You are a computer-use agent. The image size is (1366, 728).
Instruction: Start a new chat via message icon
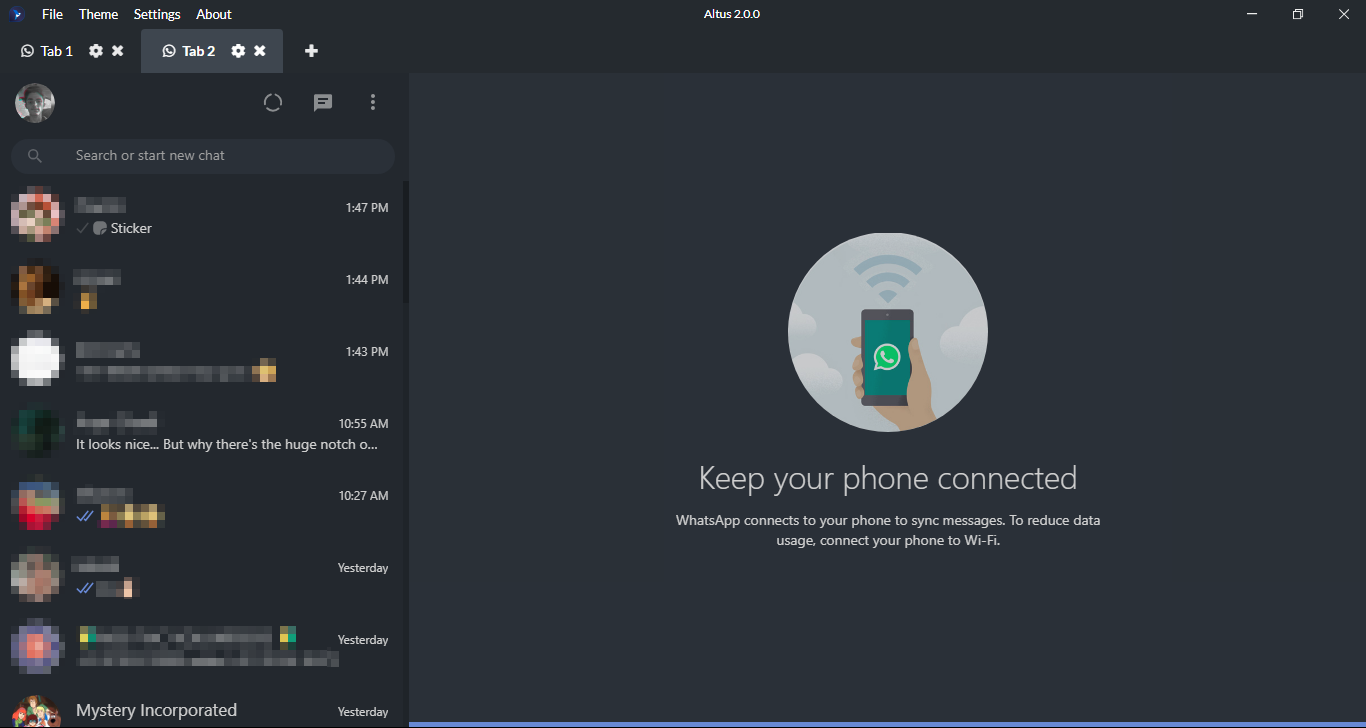[323, 102]
